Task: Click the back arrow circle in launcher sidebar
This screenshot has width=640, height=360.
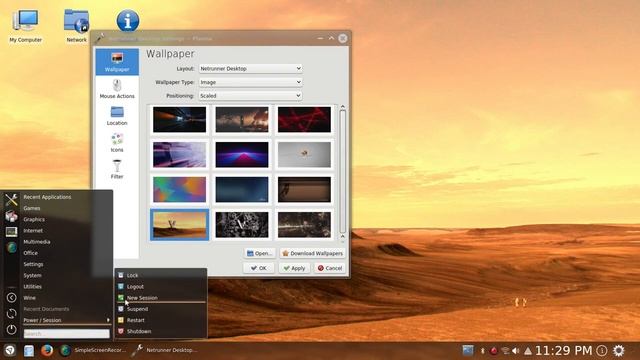Action: 11,298
